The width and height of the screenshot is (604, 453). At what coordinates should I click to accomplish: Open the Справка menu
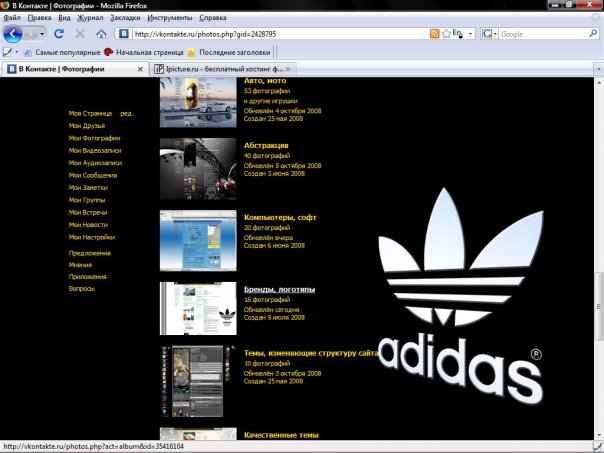coord(213,18)
